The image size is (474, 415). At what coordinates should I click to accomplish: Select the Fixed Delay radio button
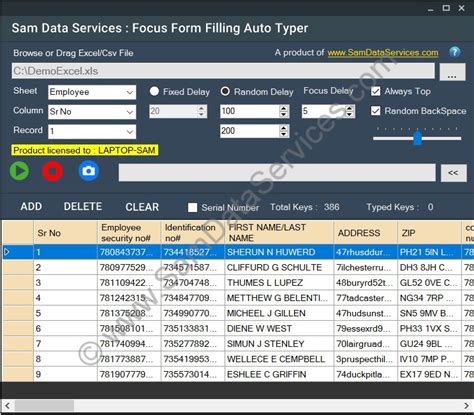point(154,91)
